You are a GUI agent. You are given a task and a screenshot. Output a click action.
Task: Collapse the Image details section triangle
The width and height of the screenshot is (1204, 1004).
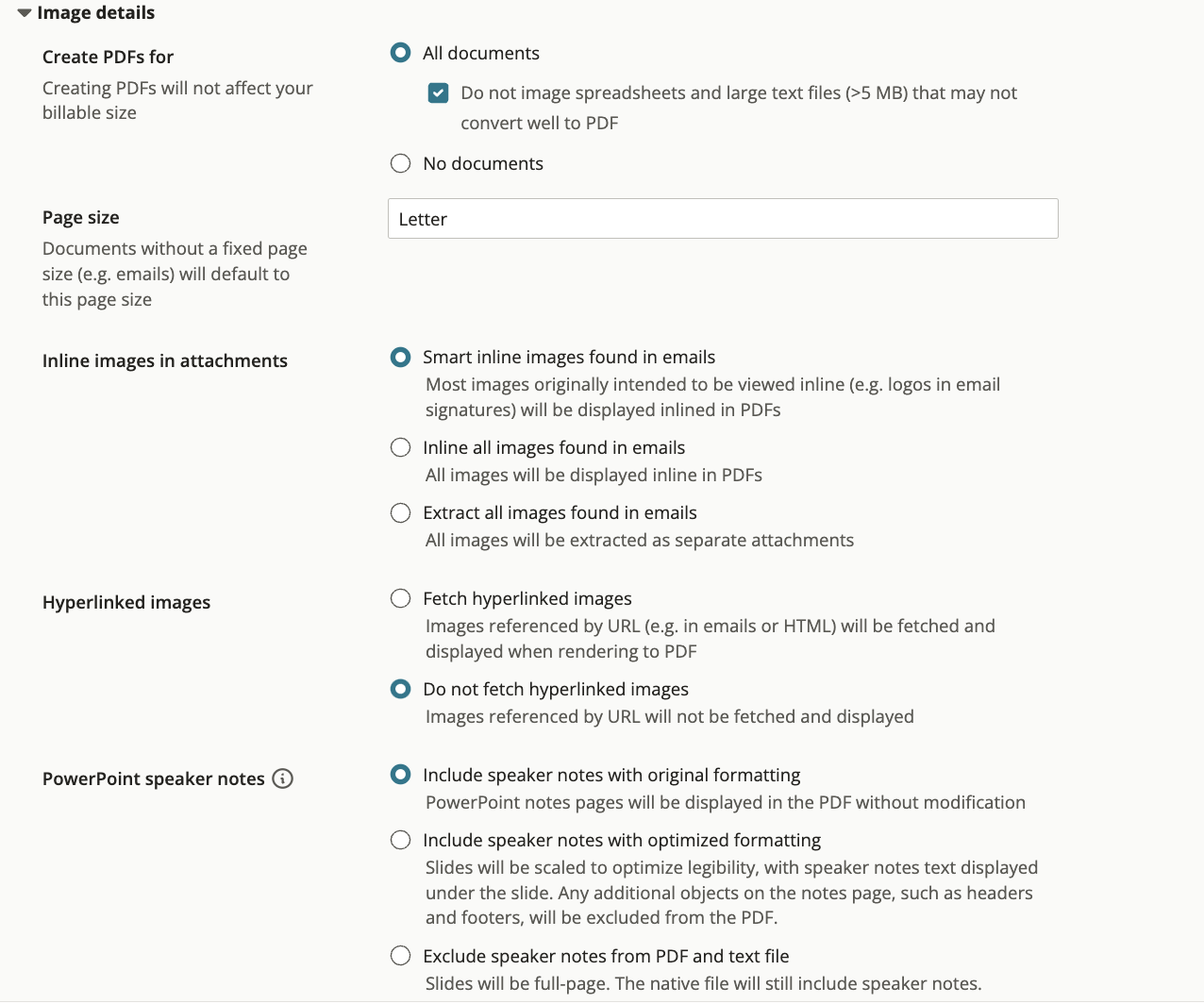[x=25, y=13]
